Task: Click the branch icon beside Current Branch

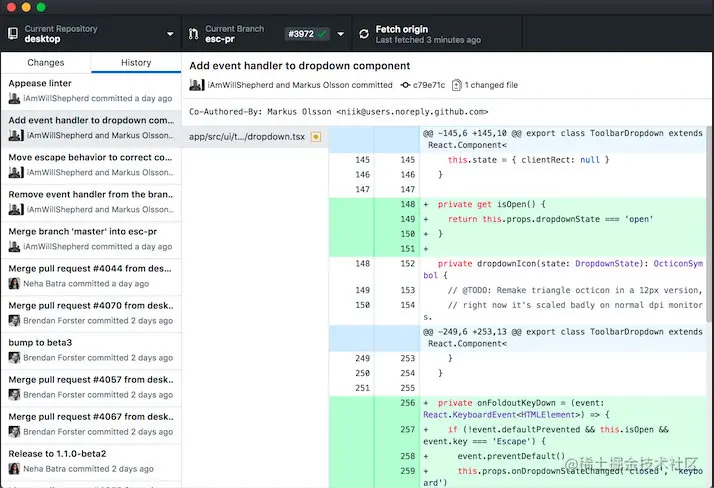Action: point(194,34)
